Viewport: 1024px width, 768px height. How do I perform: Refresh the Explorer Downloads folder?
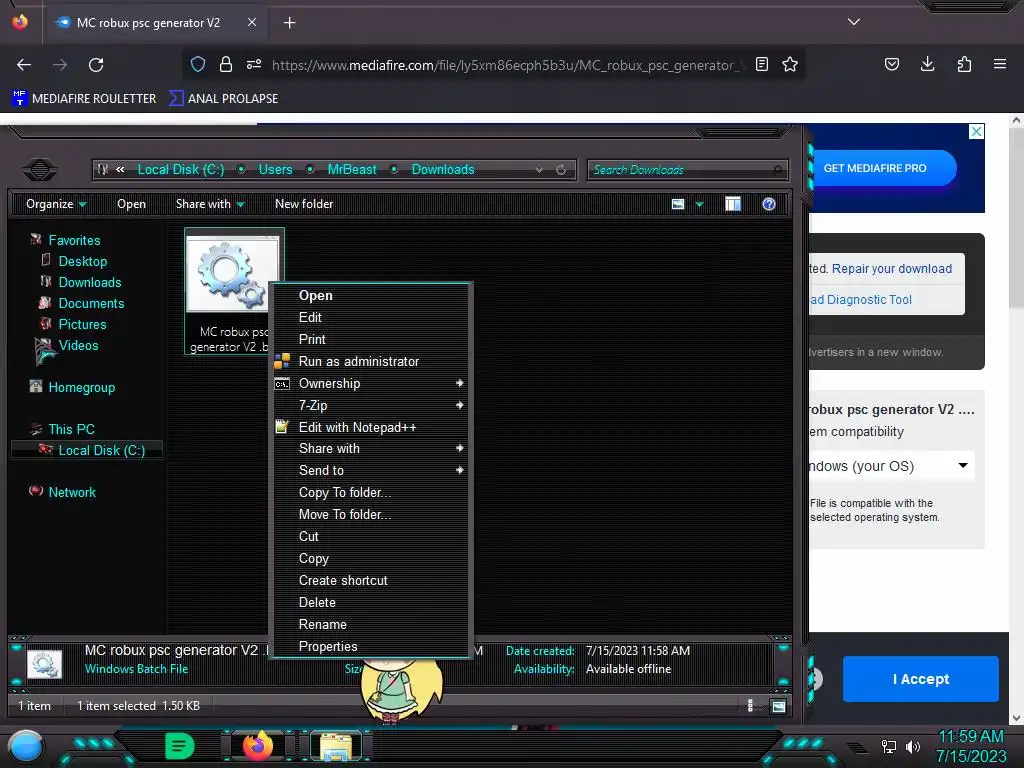561,170
